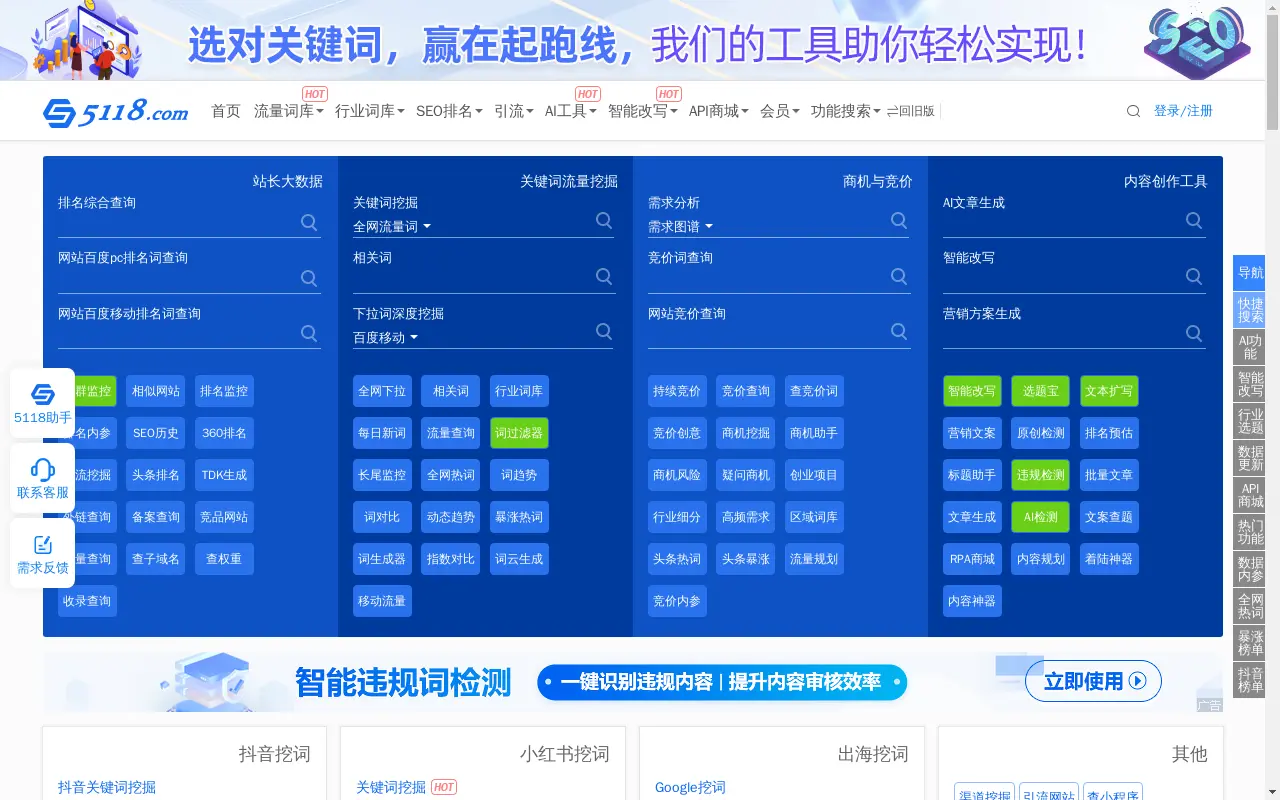Click search icon for 关键词挖掘
The width and height of the screenshot is (1280, 800).
point(604,220)
